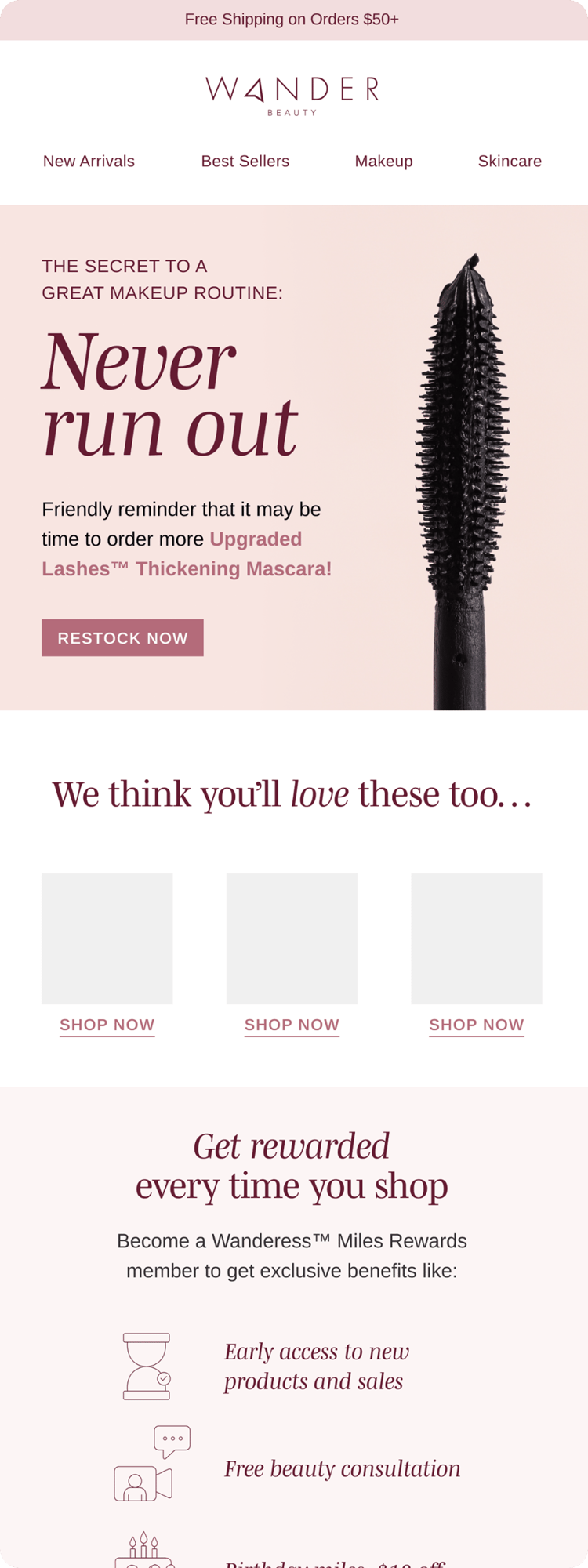Go to Best Sellers
588x1568 pixels.
tap(245, 161)
